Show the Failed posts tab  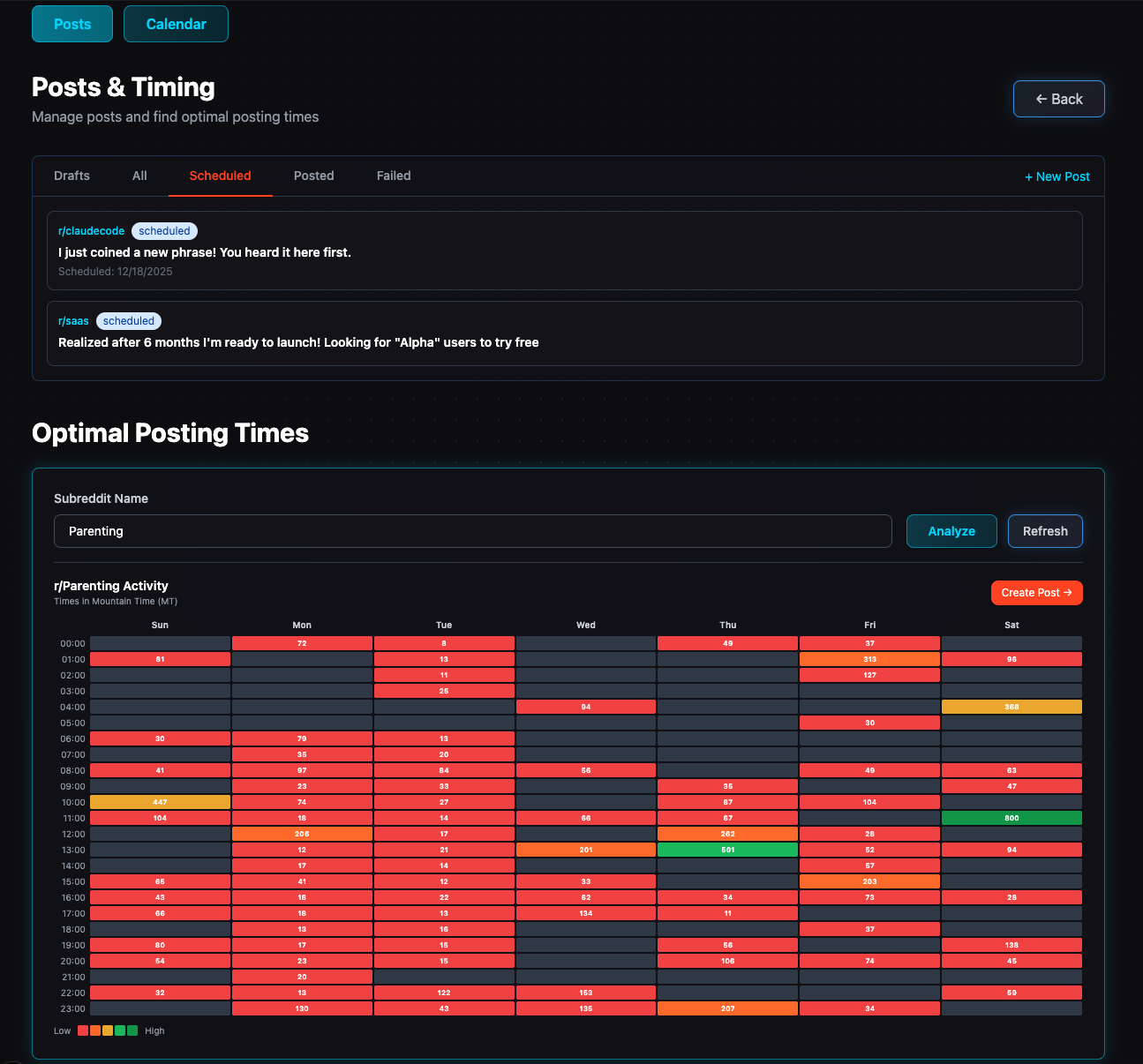point(394,176)
